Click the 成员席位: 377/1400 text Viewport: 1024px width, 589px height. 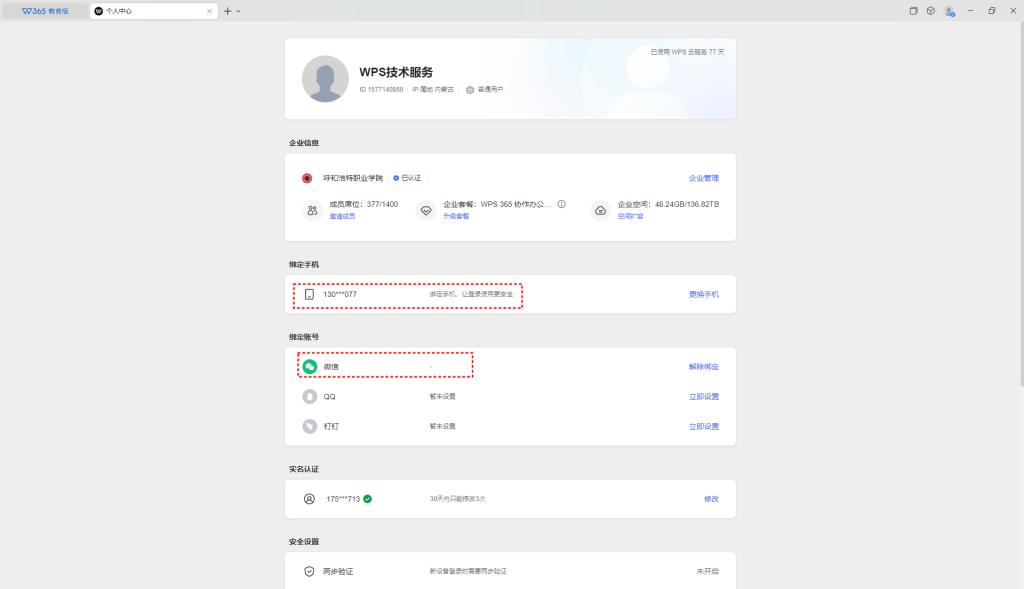[x=364, y=204]
